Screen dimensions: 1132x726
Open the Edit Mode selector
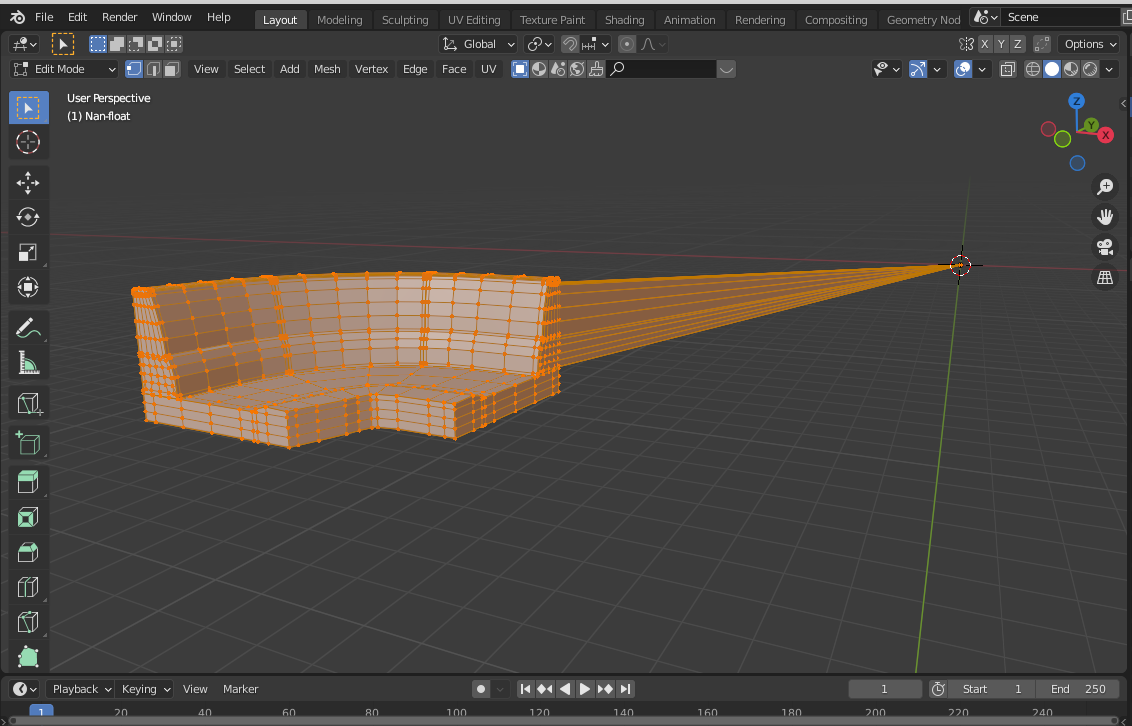click(63, 68)
